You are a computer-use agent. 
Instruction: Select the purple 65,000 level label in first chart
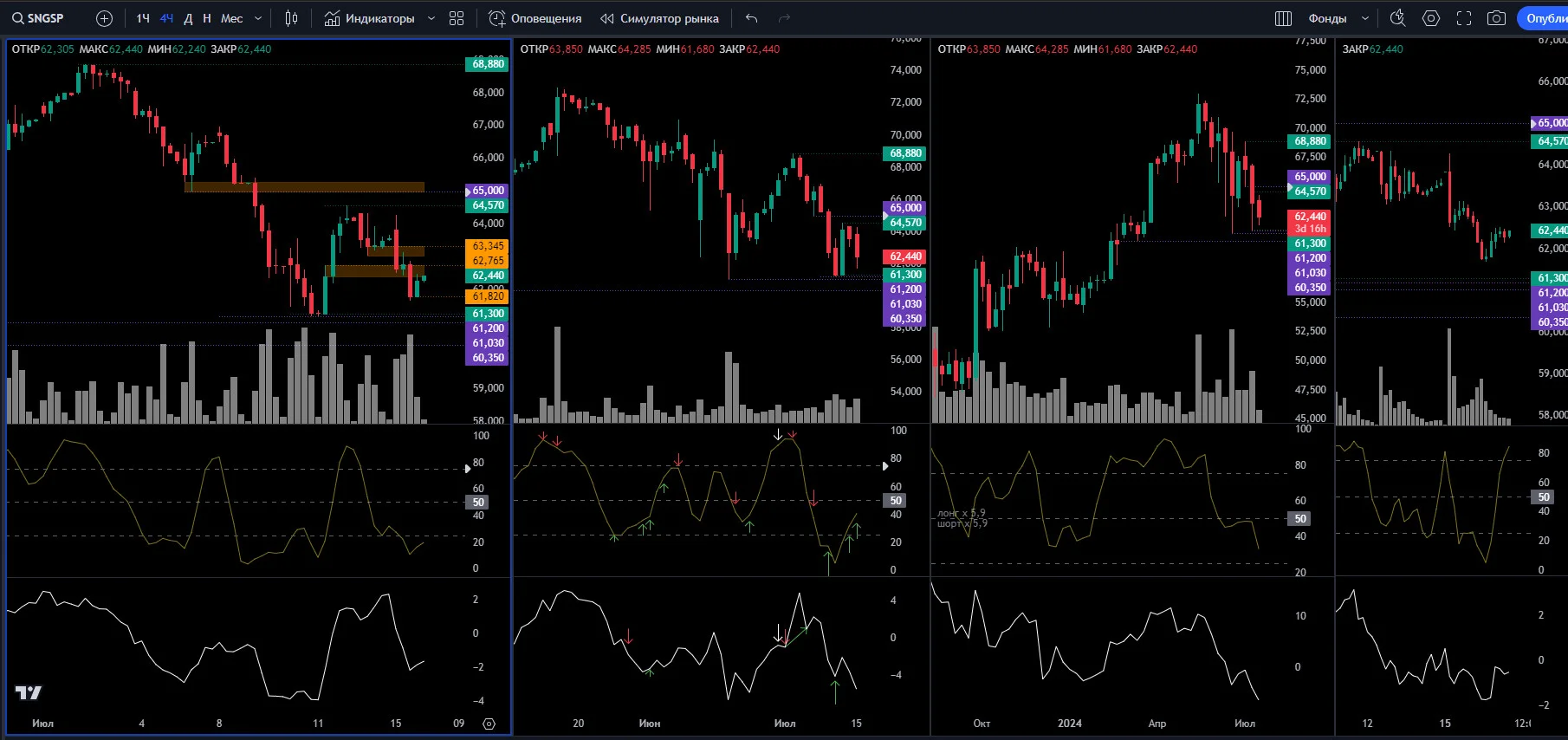(488, 191)
